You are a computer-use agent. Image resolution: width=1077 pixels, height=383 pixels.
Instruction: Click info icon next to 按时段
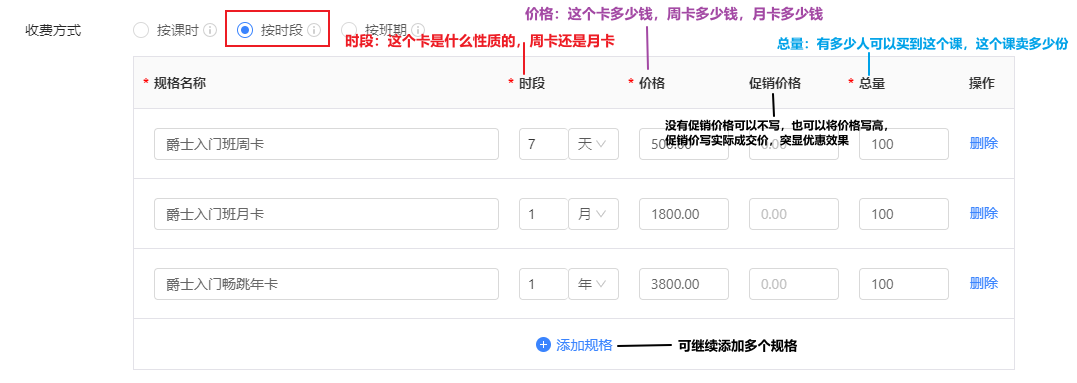point(314,30)
